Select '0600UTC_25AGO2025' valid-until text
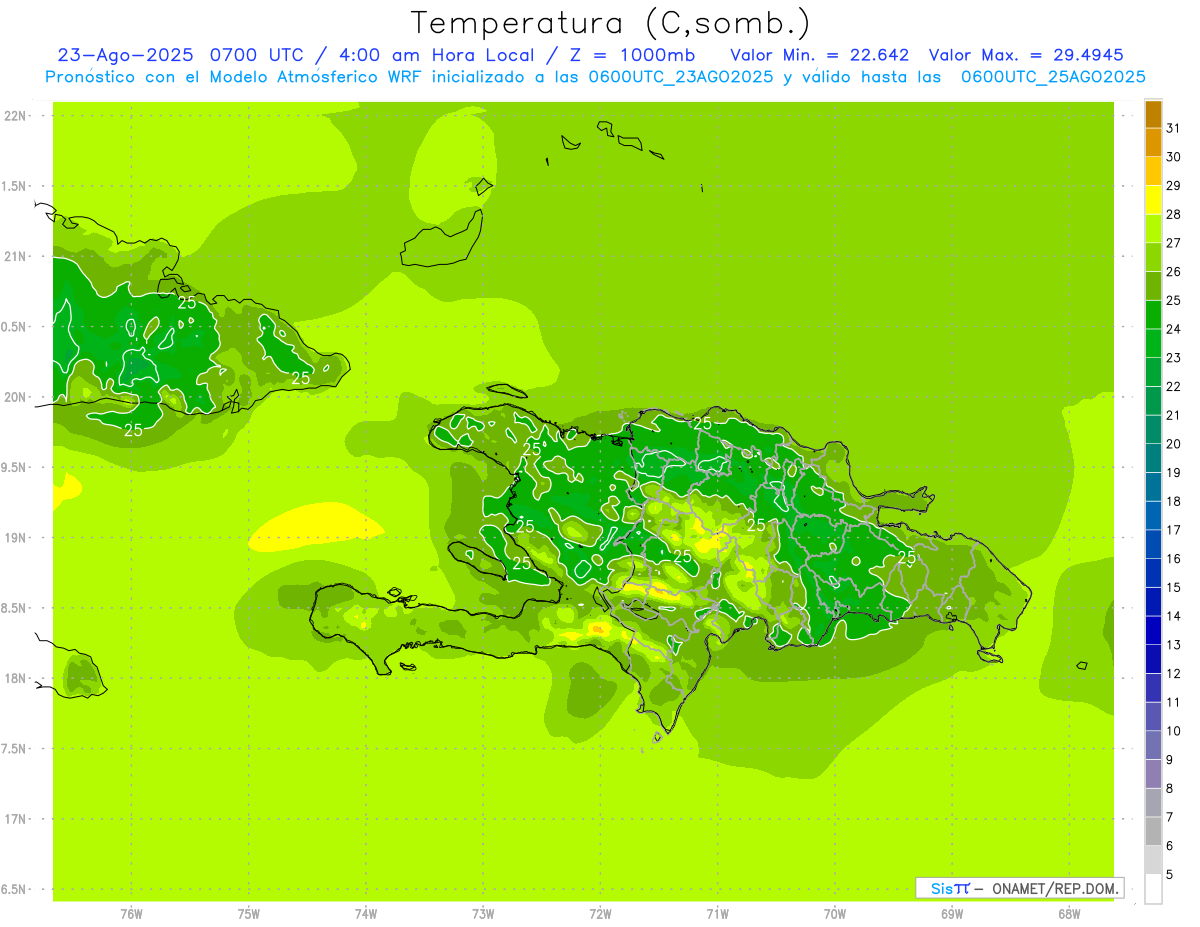Viewport: 1200px width, 927px height. click(1053, 77)
